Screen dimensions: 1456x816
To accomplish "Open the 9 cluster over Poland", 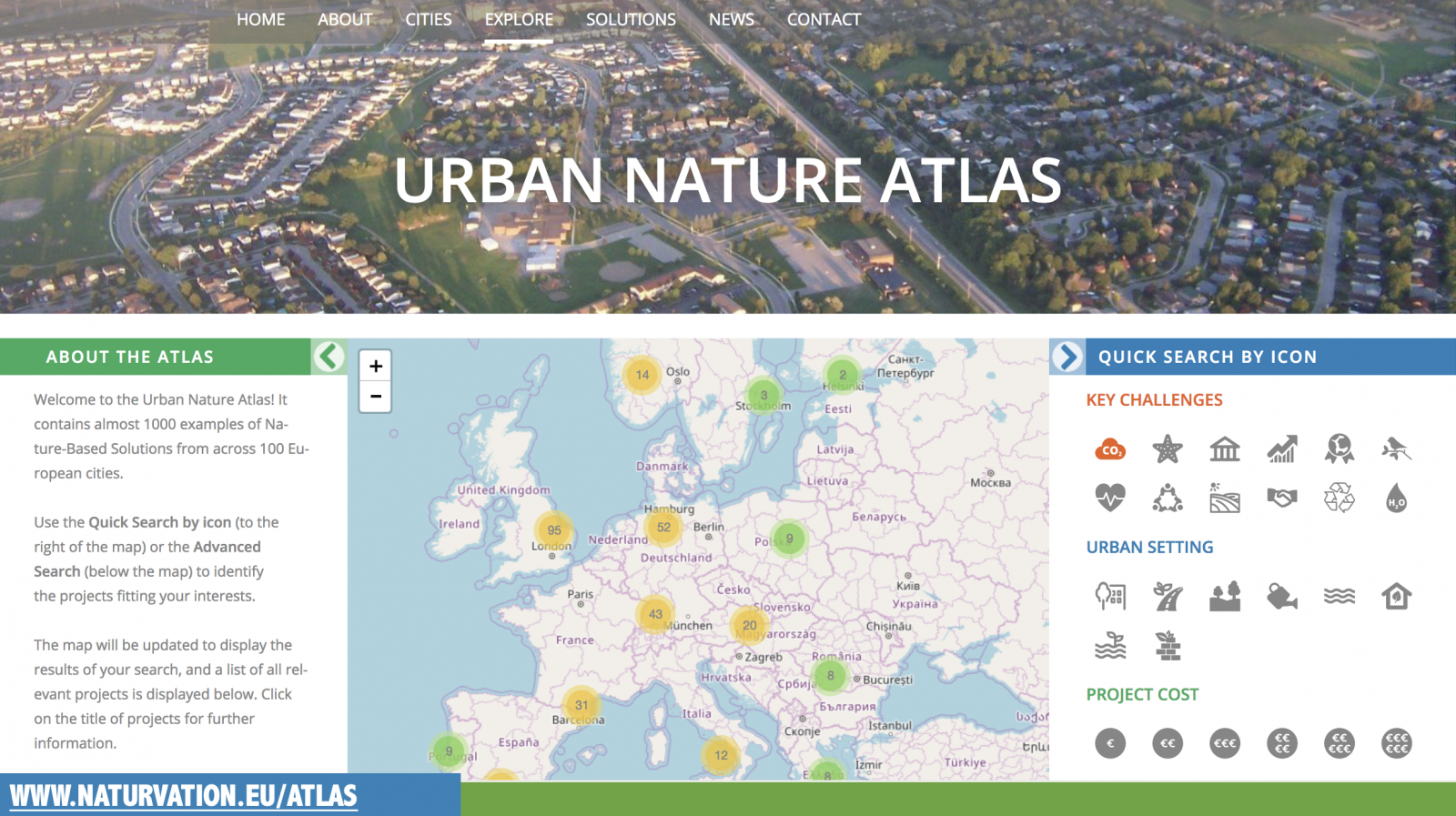I will pos(789,539).
